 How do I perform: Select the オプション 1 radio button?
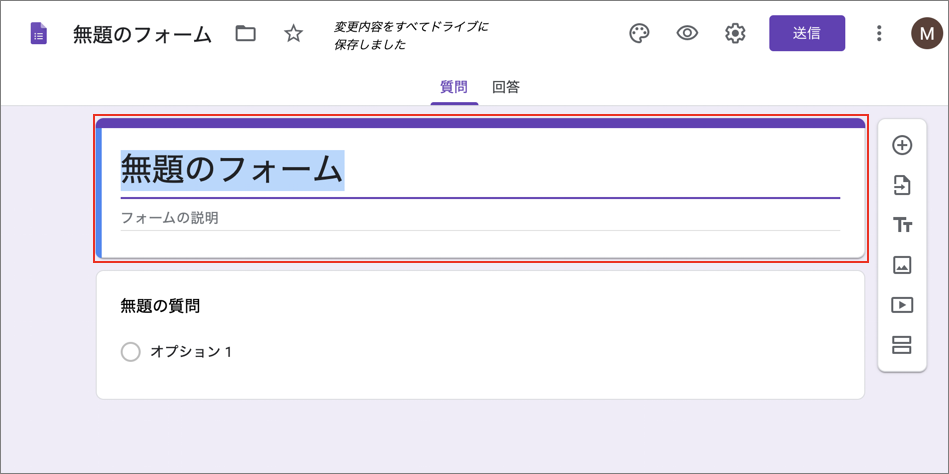pos(131,352)
